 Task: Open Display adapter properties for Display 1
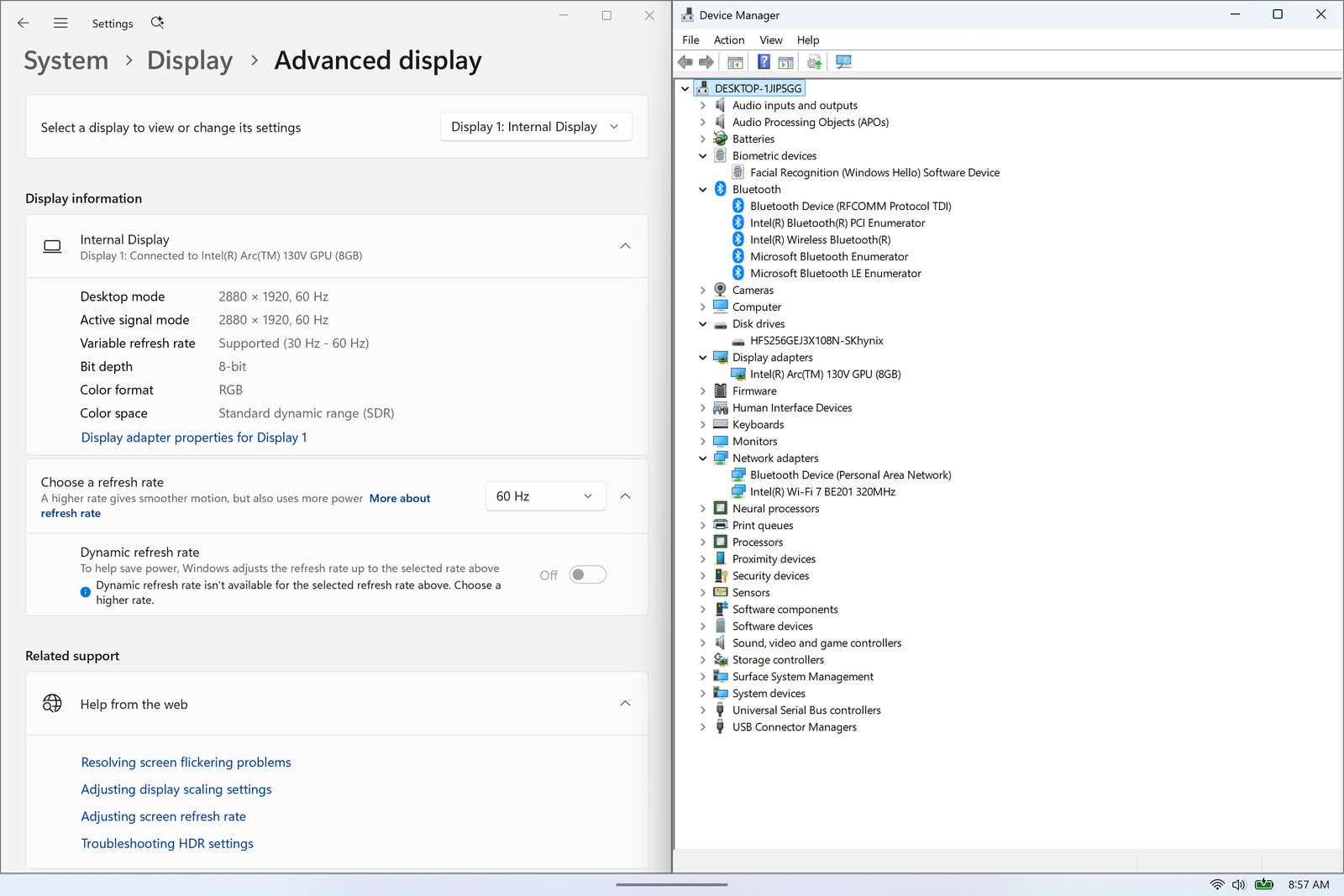[x=194, y=438]
